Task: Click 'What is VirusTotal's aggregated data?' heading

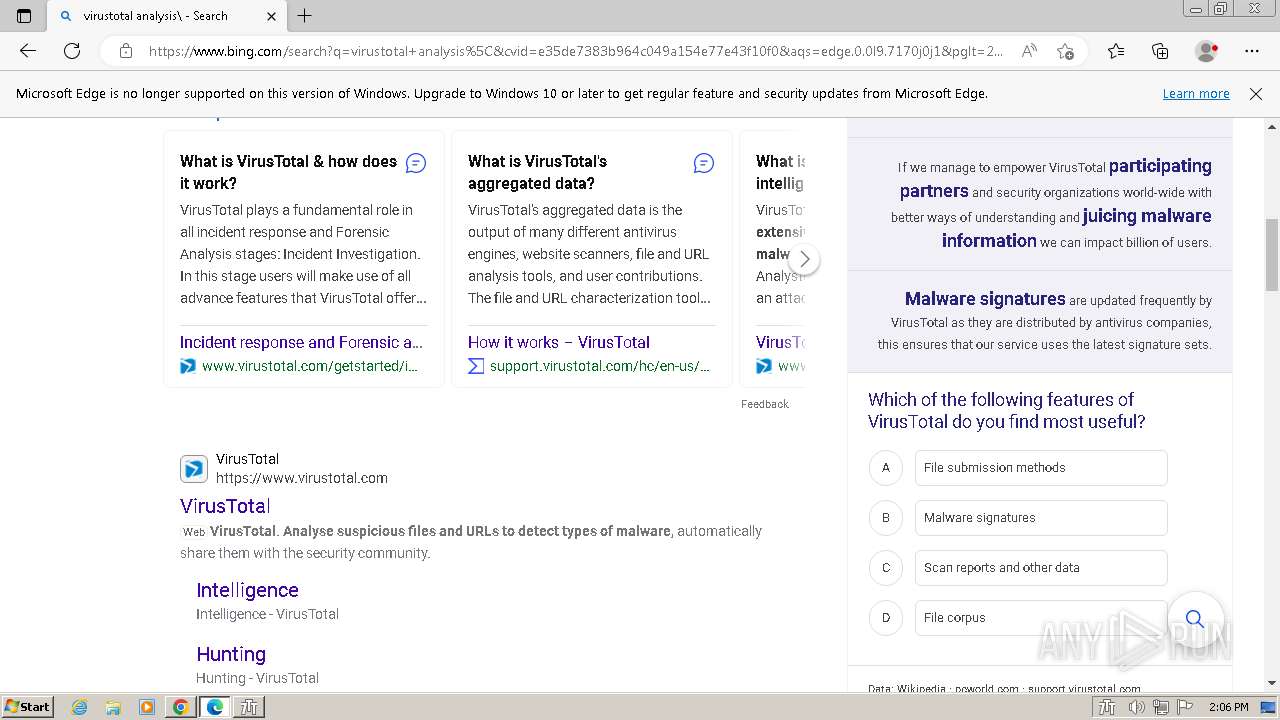Action: [x=537, y=172]
